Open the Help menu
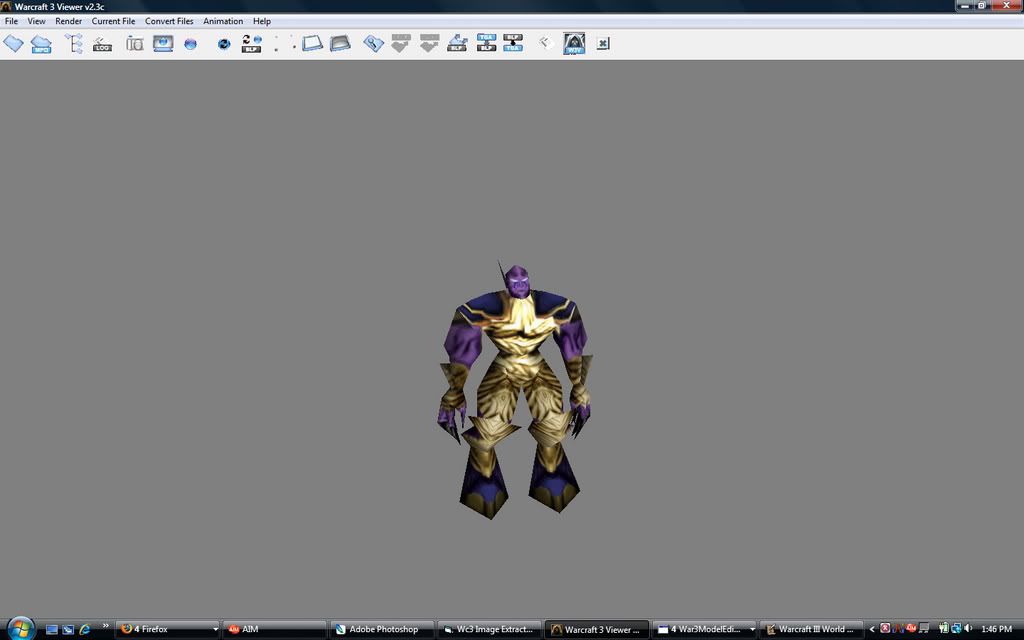Screen dimensions: 1024x640 pyautogui.click(x=262, y=21)
